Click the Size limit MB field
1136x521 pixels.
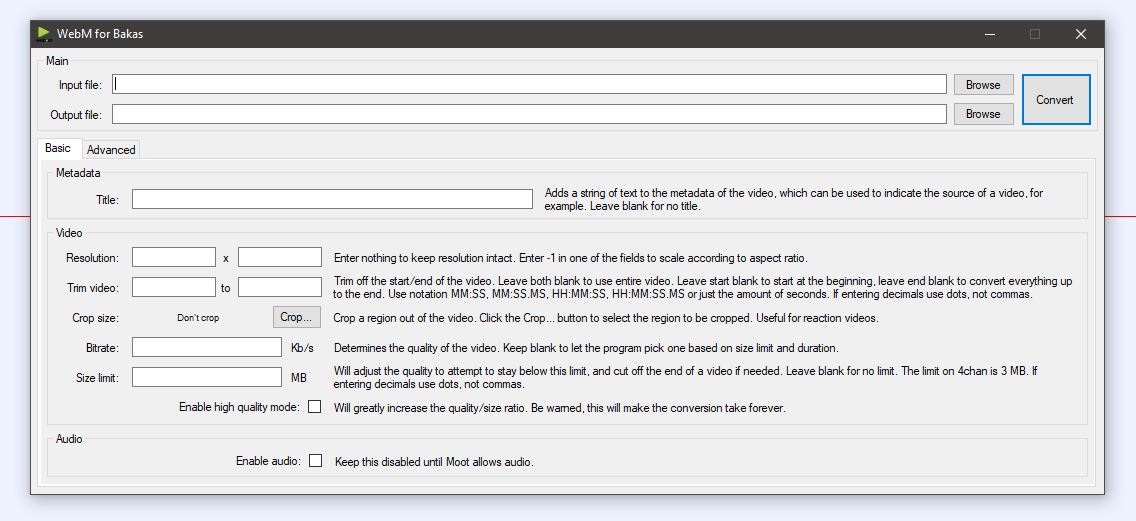tap(206, 377)
